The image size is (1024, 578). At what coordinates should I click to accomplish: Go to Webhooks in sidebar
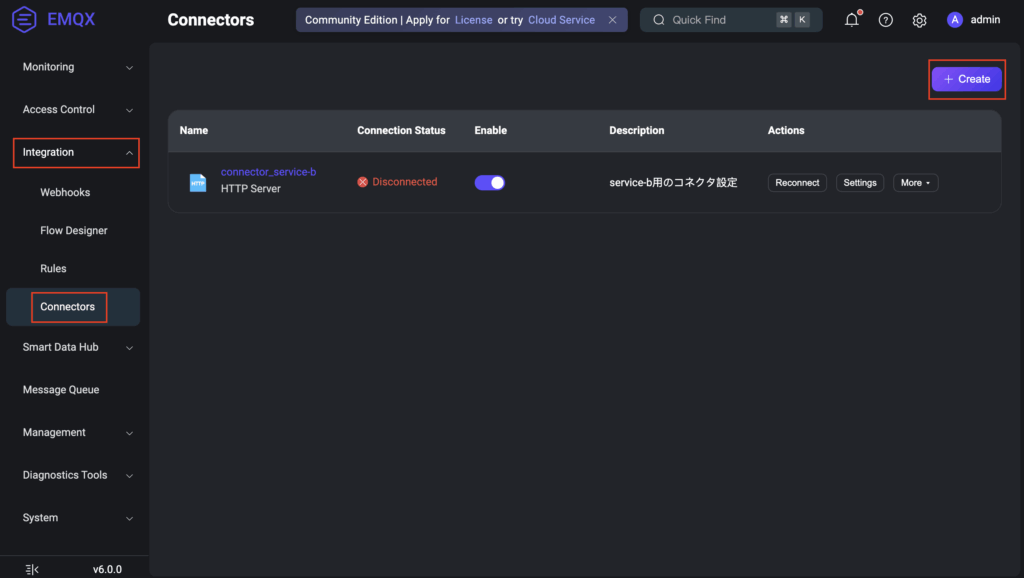(65, 192)
